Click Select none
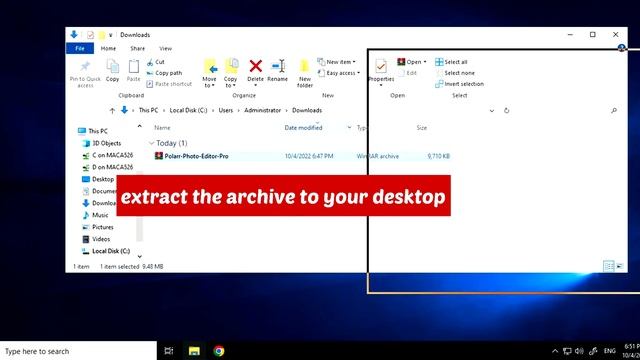This screenshot has height=360, width=640. pyautogui.click(x=455, y=73)
